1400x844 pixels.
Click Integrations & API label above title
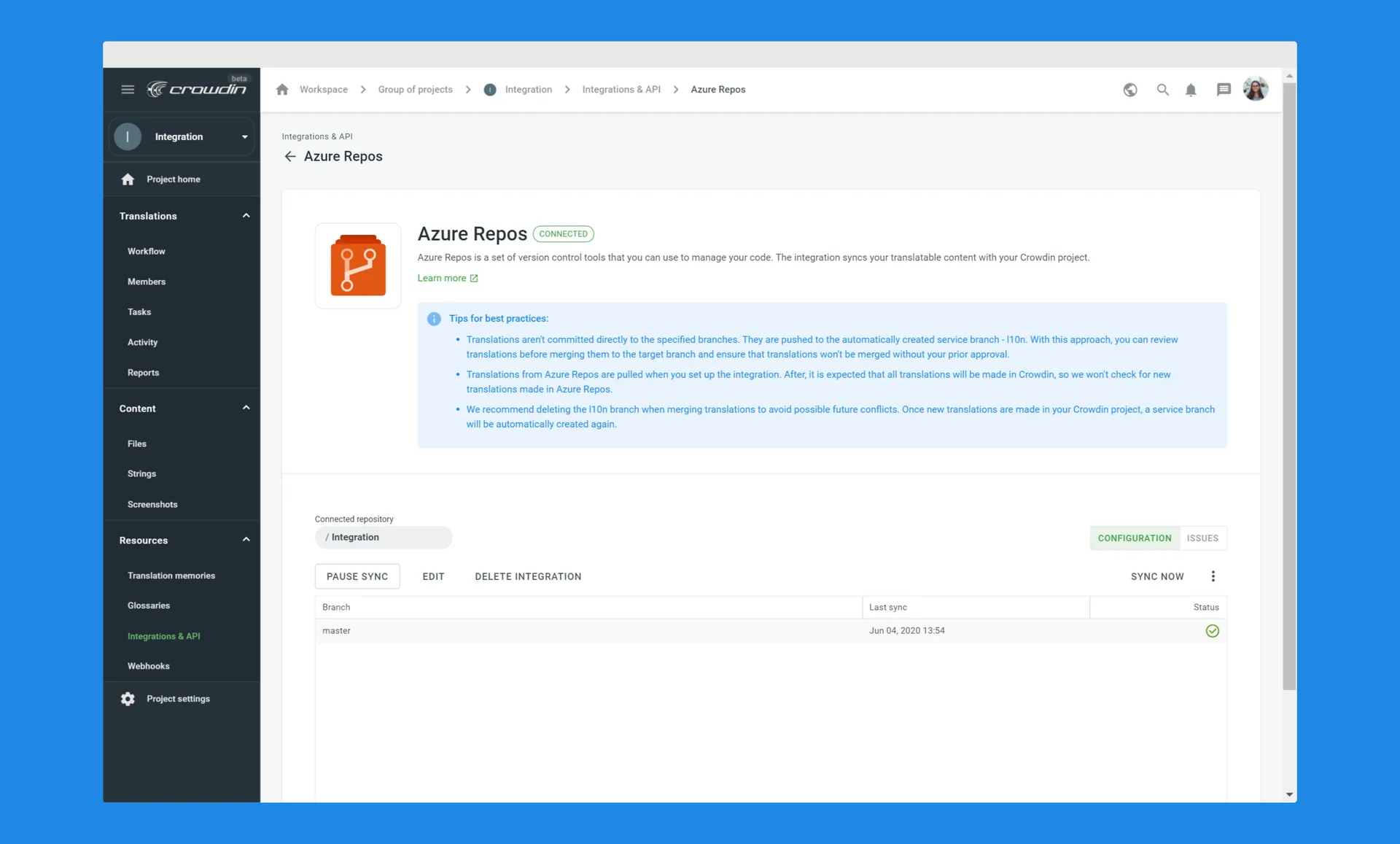pyautogui.click(x=317, y=136)
